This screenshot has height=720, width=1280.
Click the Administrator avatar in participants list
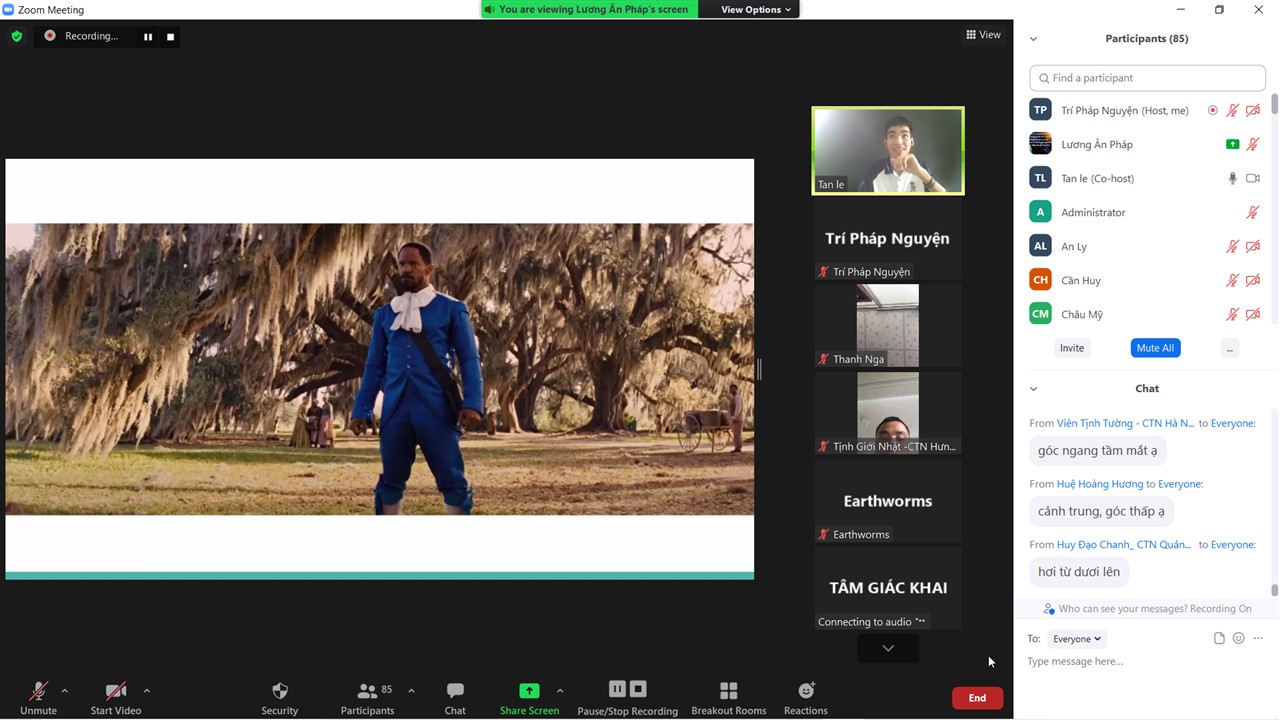pos(1040,212)
